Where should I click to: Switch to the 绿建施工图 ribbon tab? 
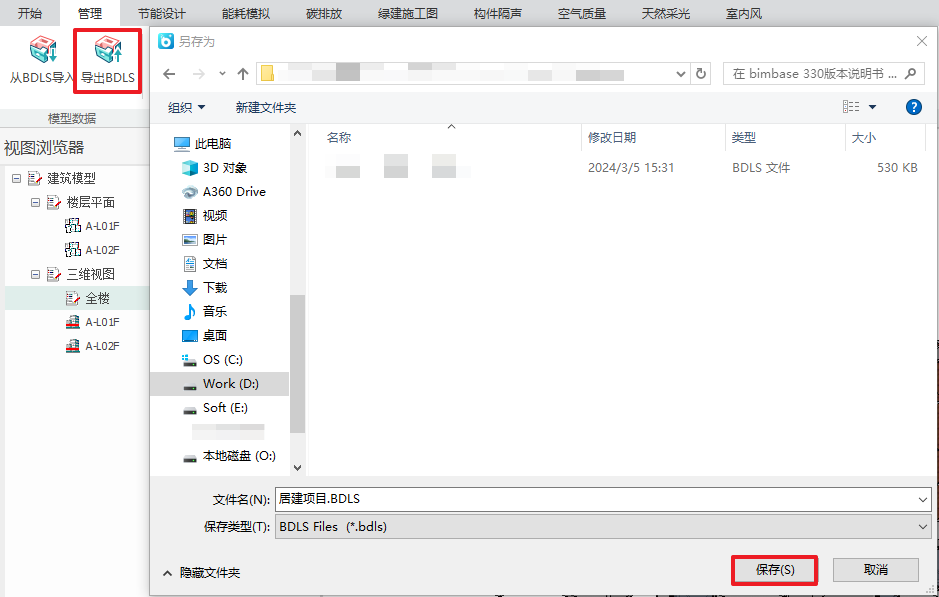click(408, 13)
